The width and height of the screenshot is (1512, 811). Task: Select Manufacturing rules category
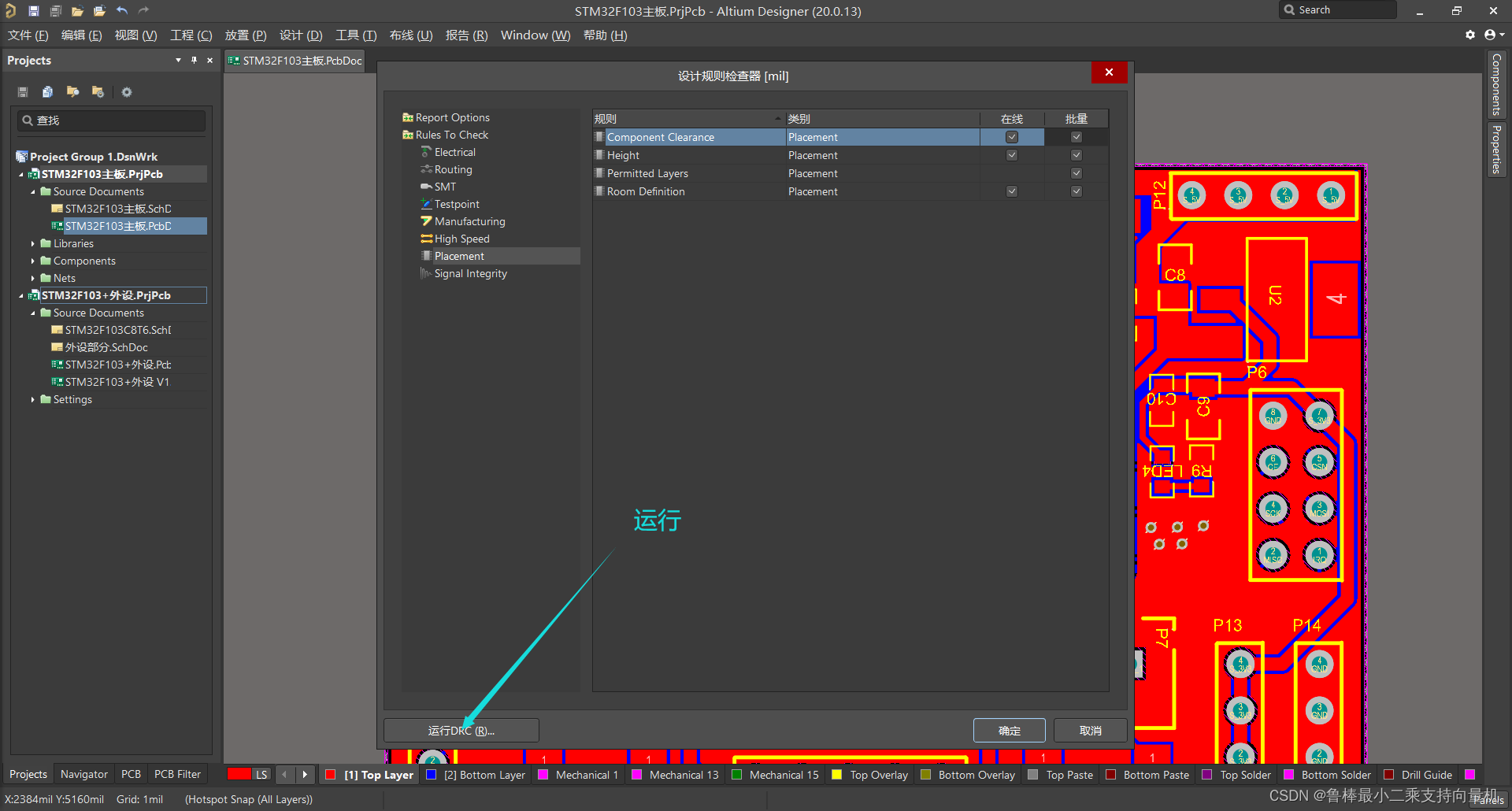tap(469, 221)
